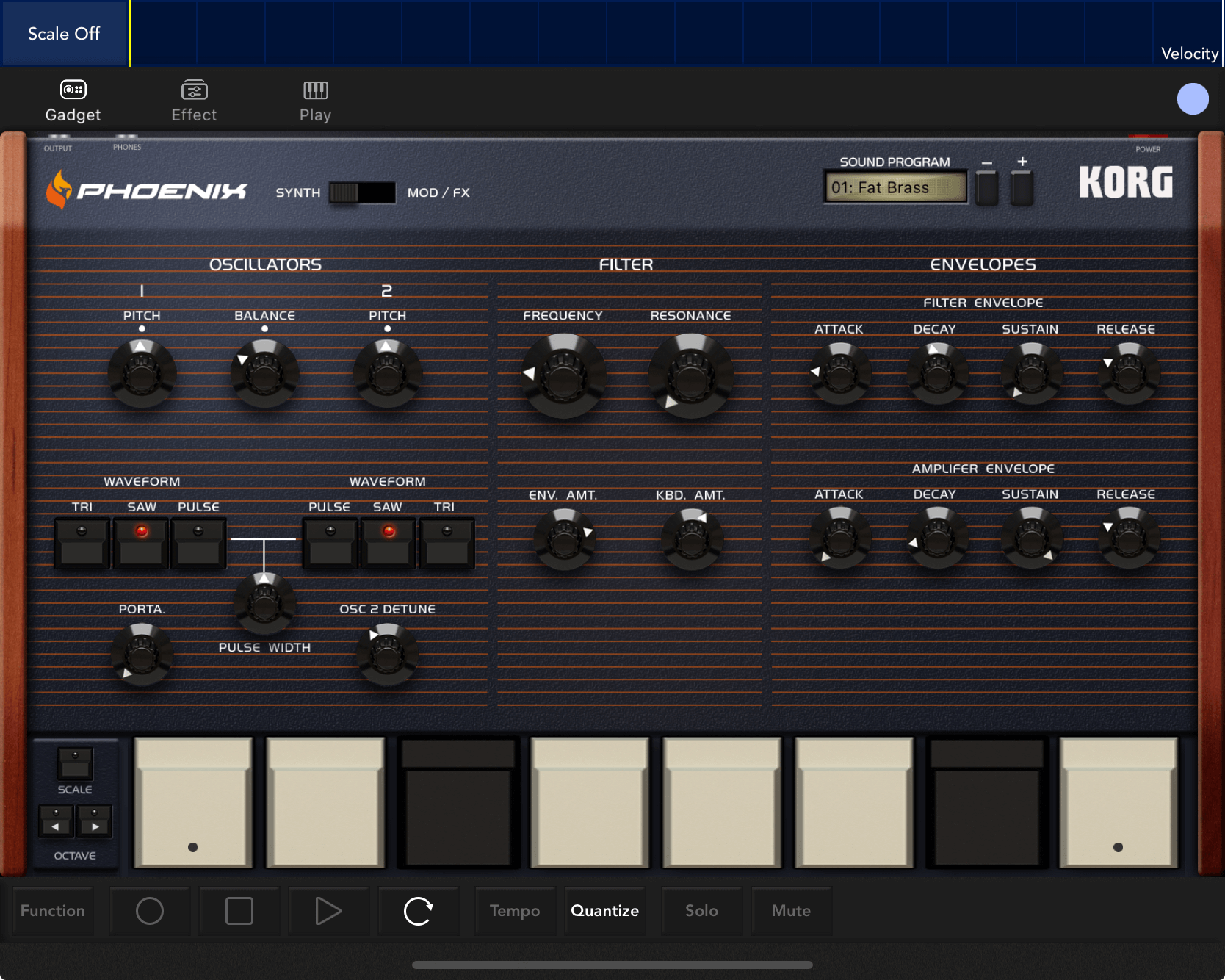Open the Function menu
The image size is (1225, 980).
click(53, 911)
